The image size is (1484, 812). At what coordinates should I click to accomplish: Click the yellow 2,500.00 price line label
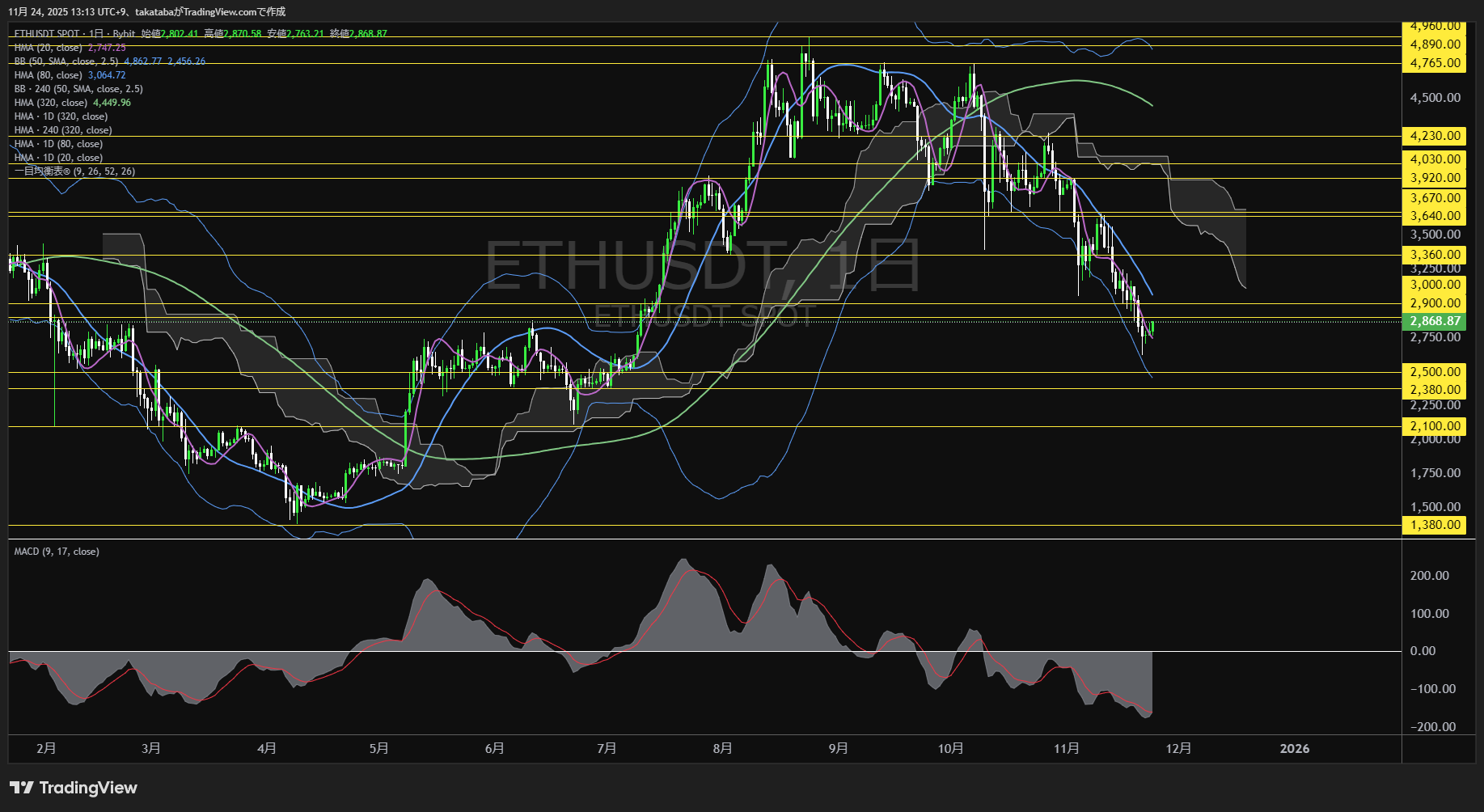pos(1434,372)
